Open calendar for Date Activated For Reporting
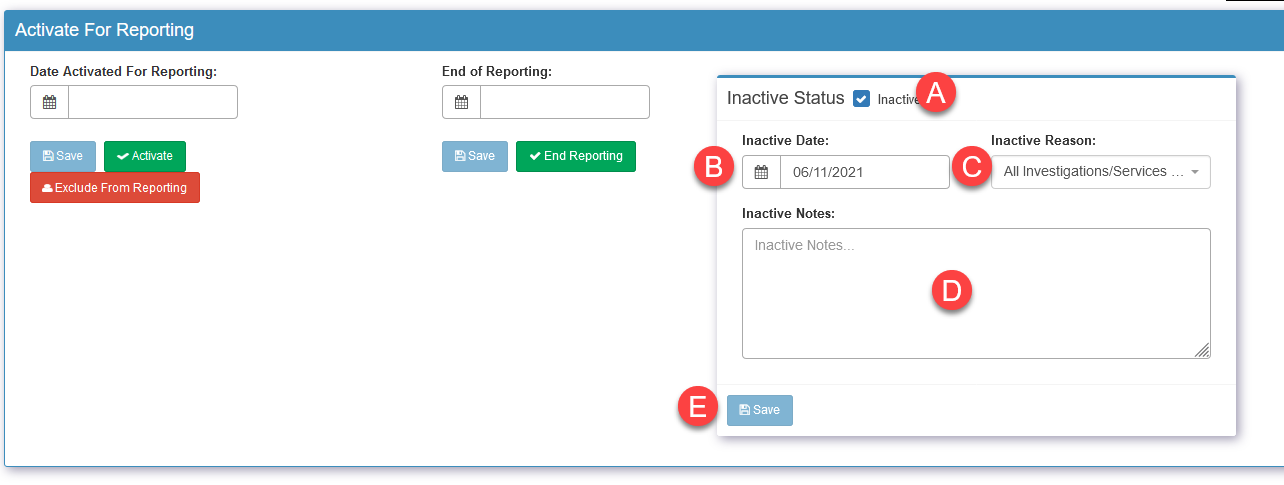 click(49, 102)
